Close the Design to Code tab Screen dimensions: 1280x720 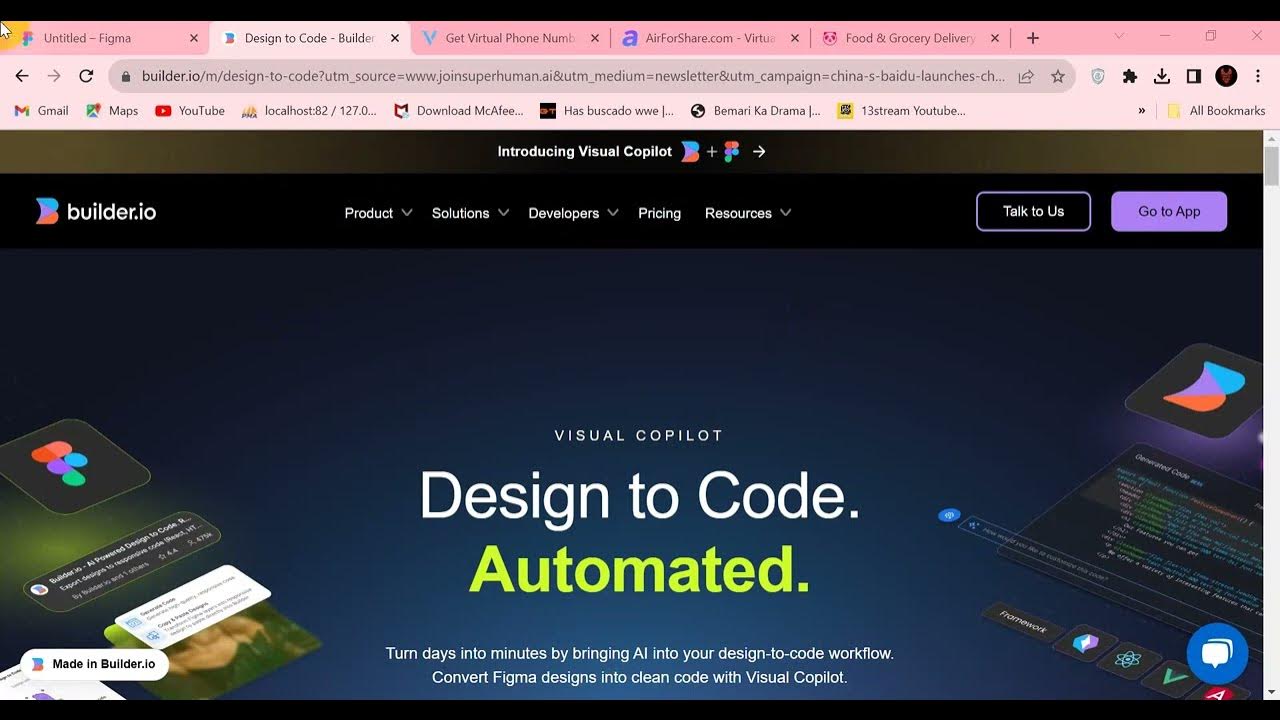pos(395,38)
